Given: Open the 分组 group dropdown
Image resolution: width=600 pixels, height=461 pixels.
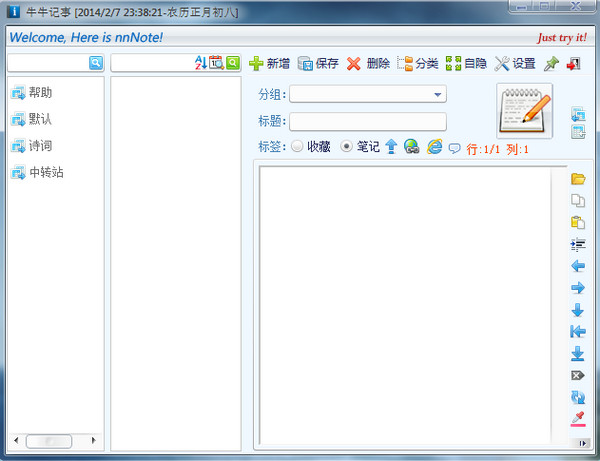Looking at the screenshot, I should [438, 95].
